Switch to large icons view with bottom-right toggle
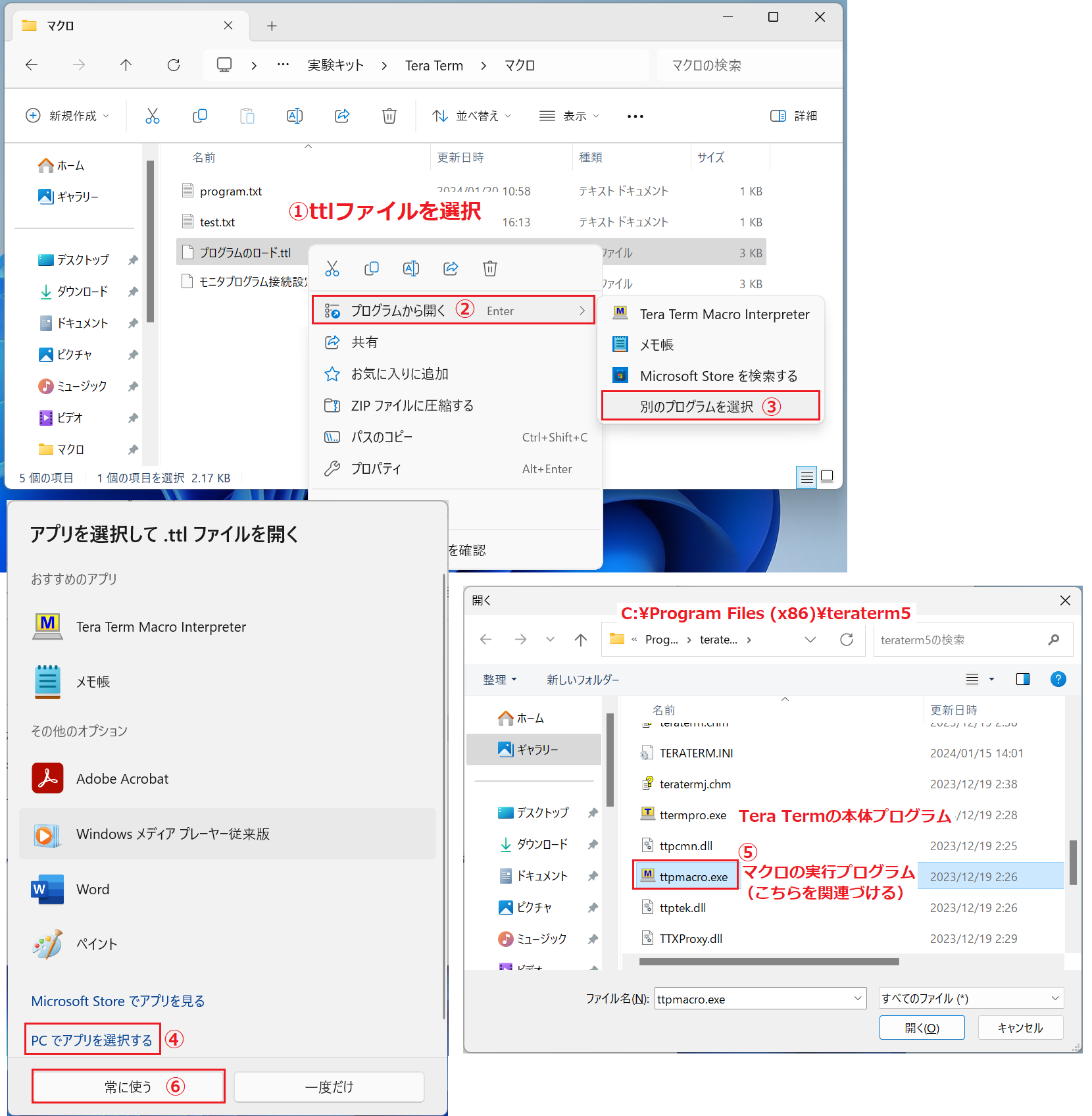The height and width of the screenshot is (1116, 1092). point(826,477)
